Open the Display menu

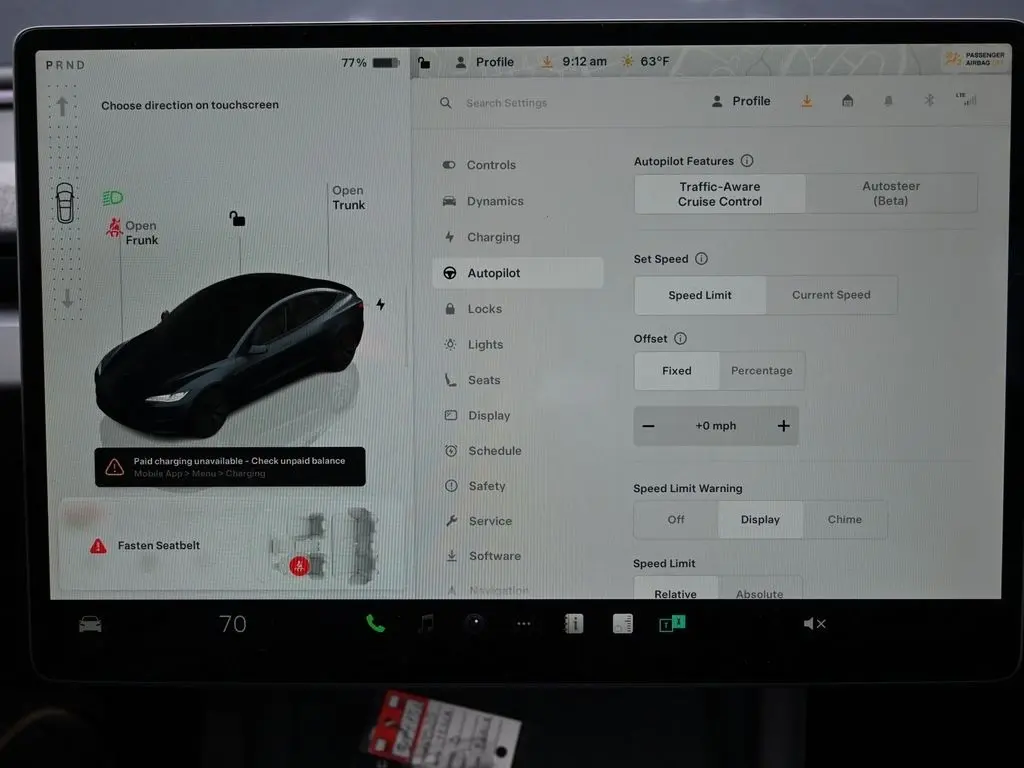518,415
